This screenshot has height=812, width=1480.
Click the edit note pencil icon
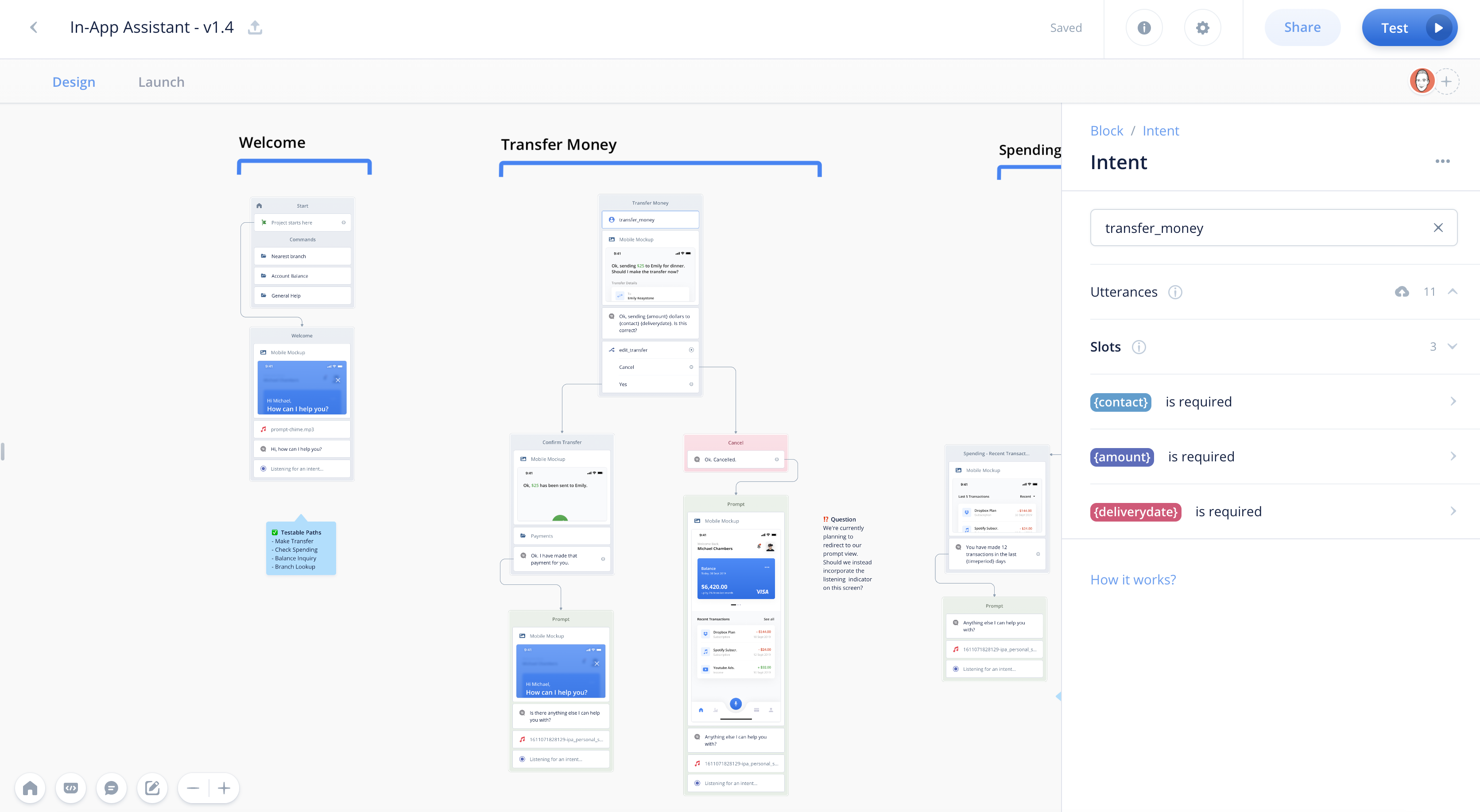(x=152, y=788)
